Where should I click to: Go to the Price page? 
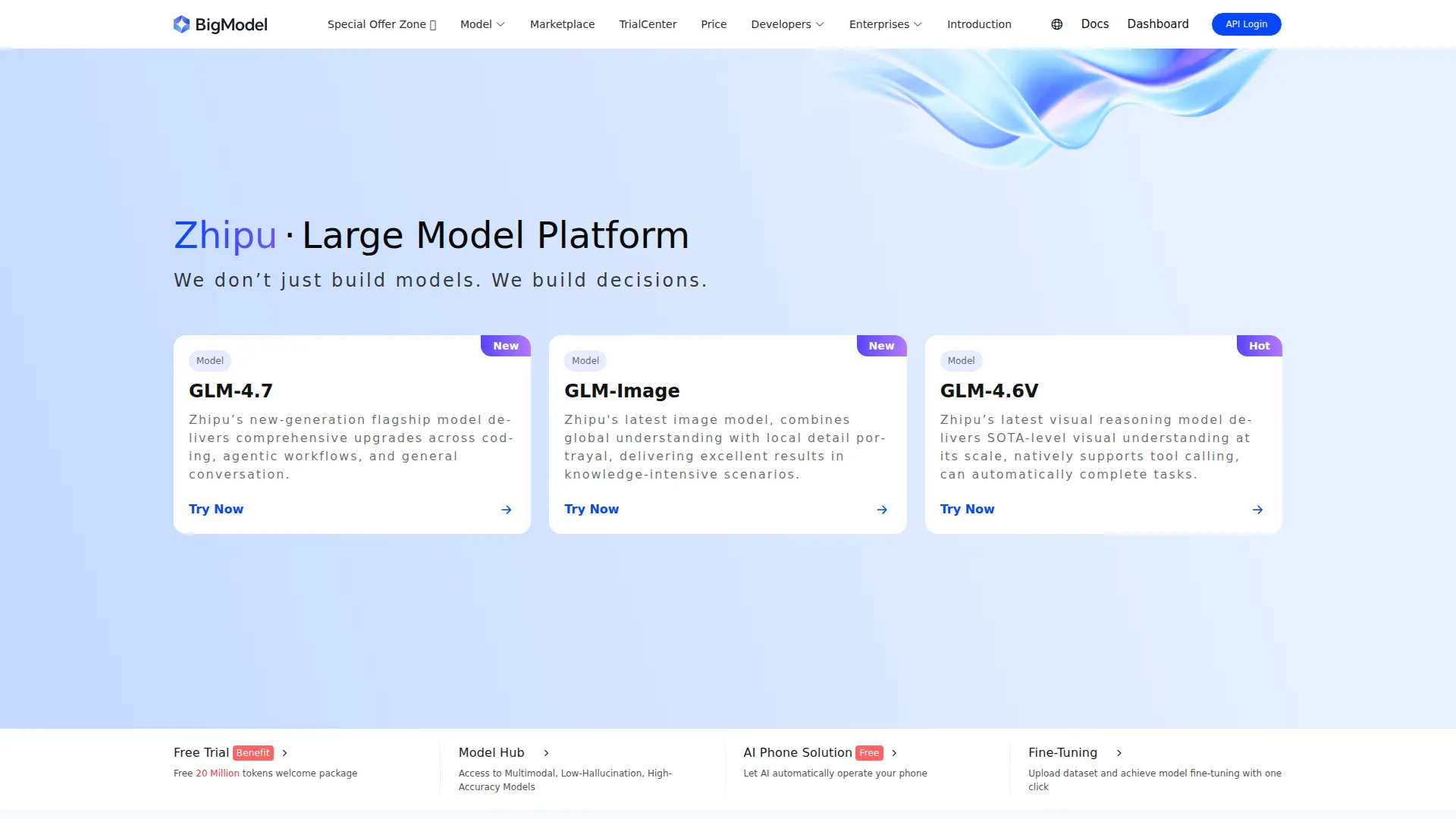click(714, 24)
